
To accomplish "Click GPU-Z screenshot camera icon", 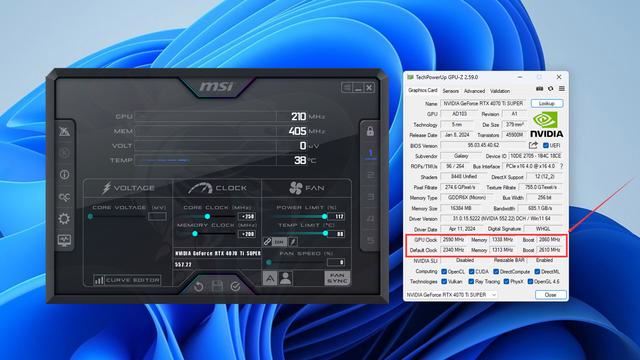I will [539, 89].
